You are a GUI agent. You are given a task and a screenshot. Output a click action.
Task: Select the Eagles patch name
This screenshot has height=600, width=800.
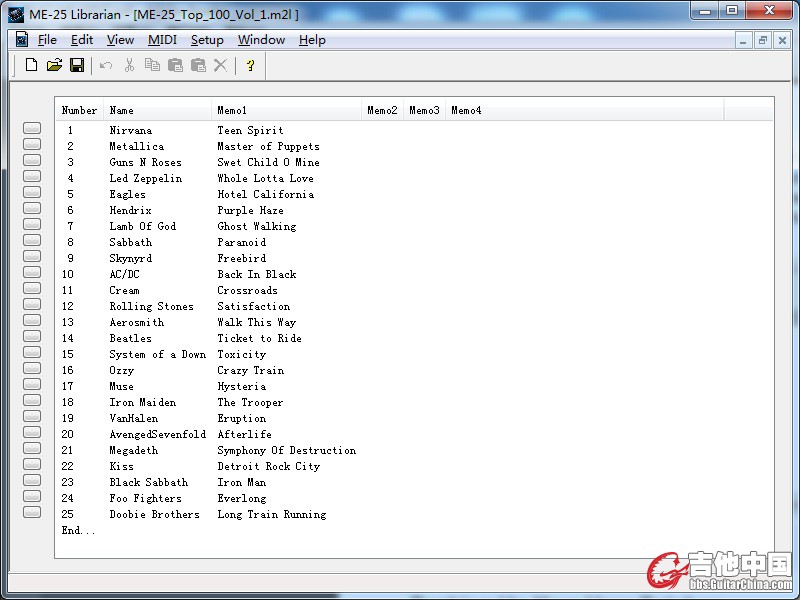coord(128,194)
